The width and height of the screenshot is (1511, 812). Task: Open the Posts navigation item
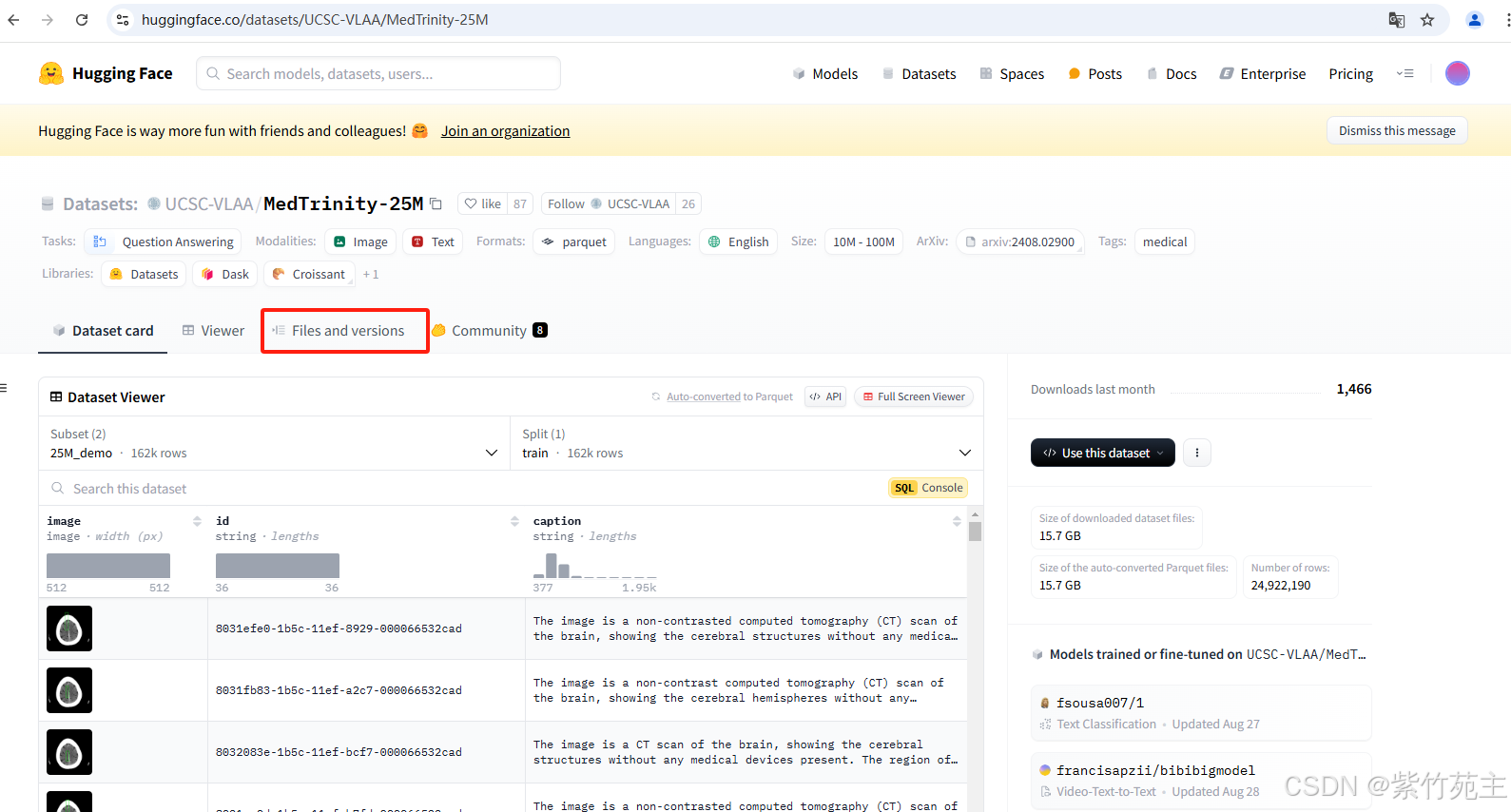point(1095,73)
